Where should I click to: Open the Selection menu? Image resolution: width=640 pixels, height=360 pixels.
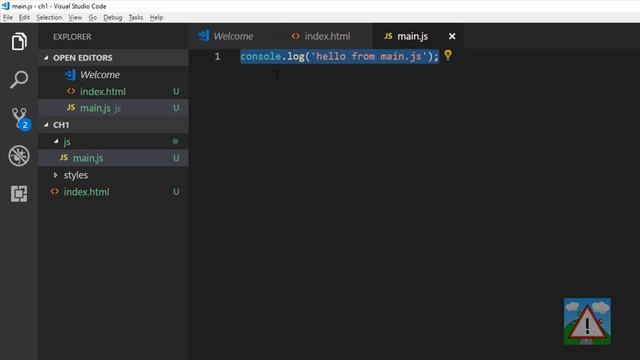tap(49, 17)
